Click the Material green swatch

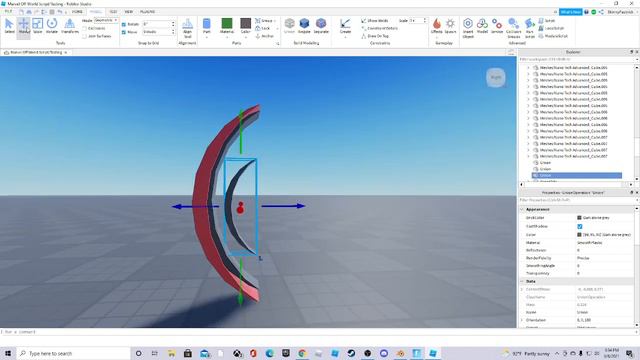pos(227,23)
